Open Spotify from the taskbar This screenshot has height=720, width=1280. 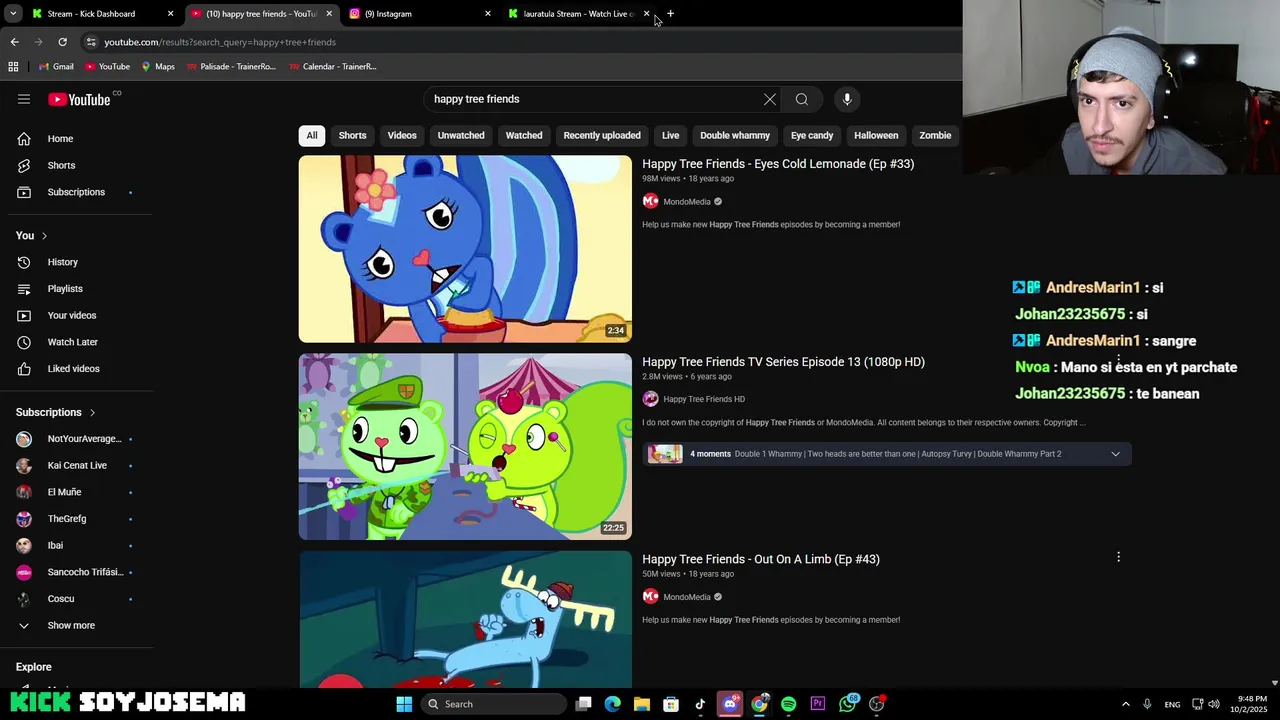788,704
